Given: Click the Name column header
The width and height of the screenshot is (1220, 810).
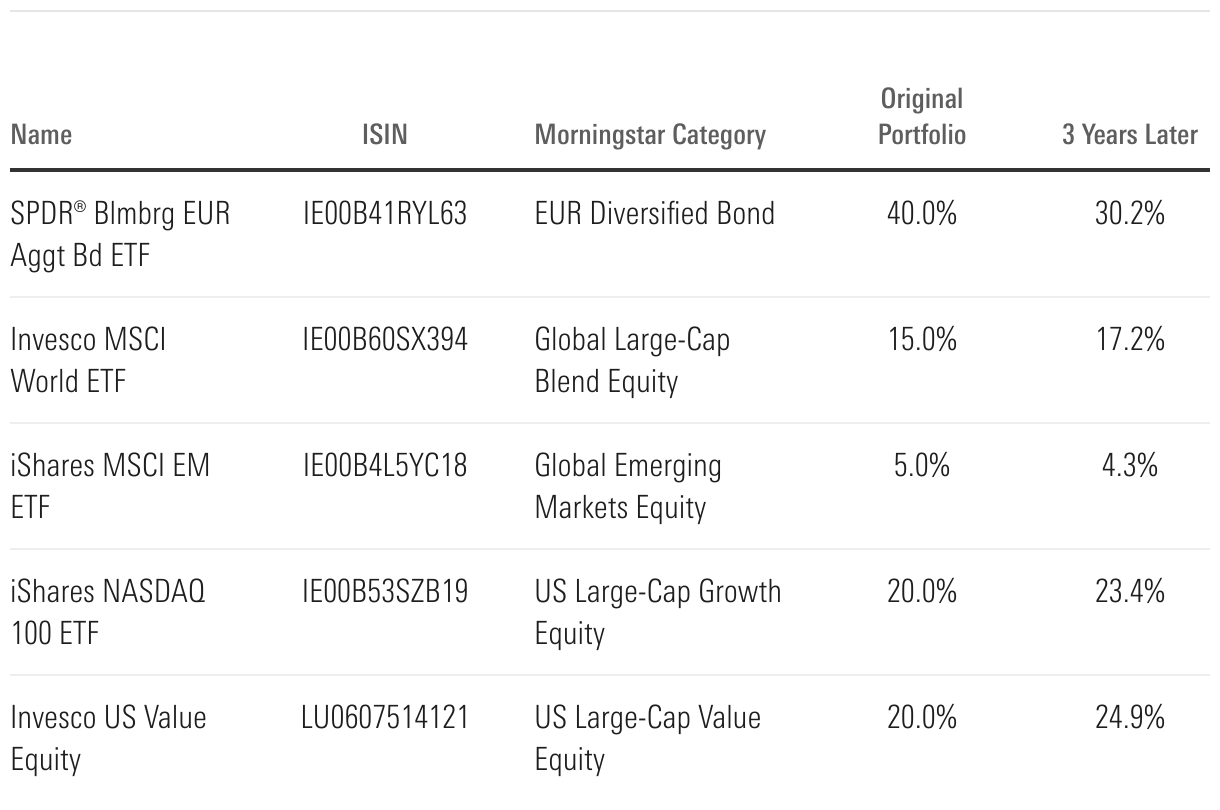Looking at the screenshot, I should pyautogui.click(x=42, y=134).
